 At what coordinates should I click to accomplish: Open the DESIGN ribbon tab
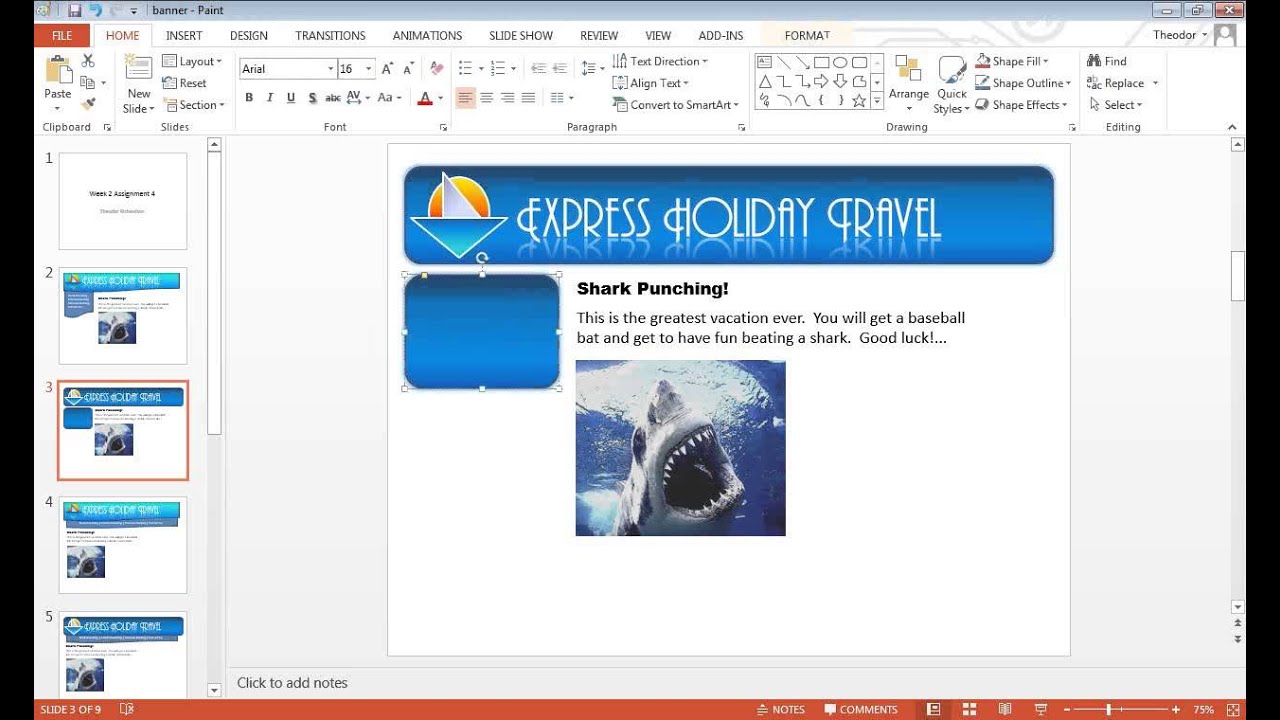pyautogui.click(x=249, y=35)
